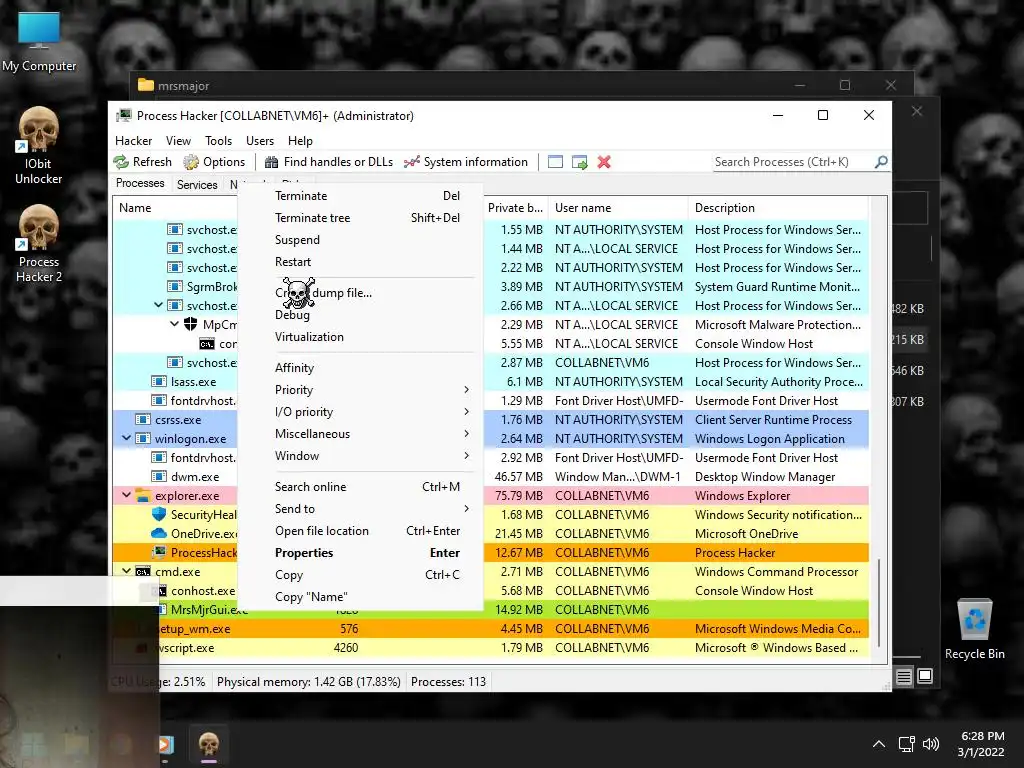
Task: Collapse the cmd.exe tree node
Action: 126,571
